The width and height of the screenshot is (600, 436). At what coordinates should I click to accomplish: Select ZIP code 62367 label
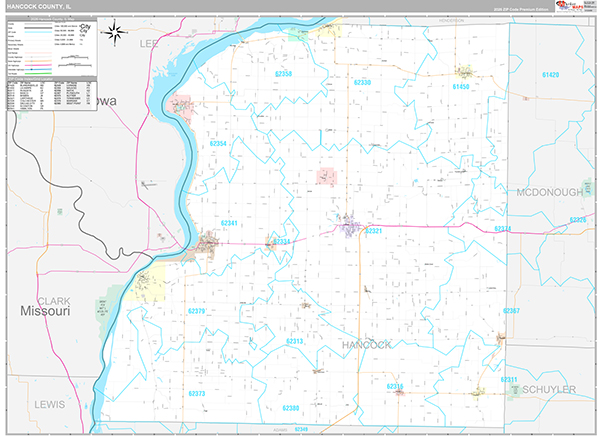pyautogui.click(x=511, y=310)
